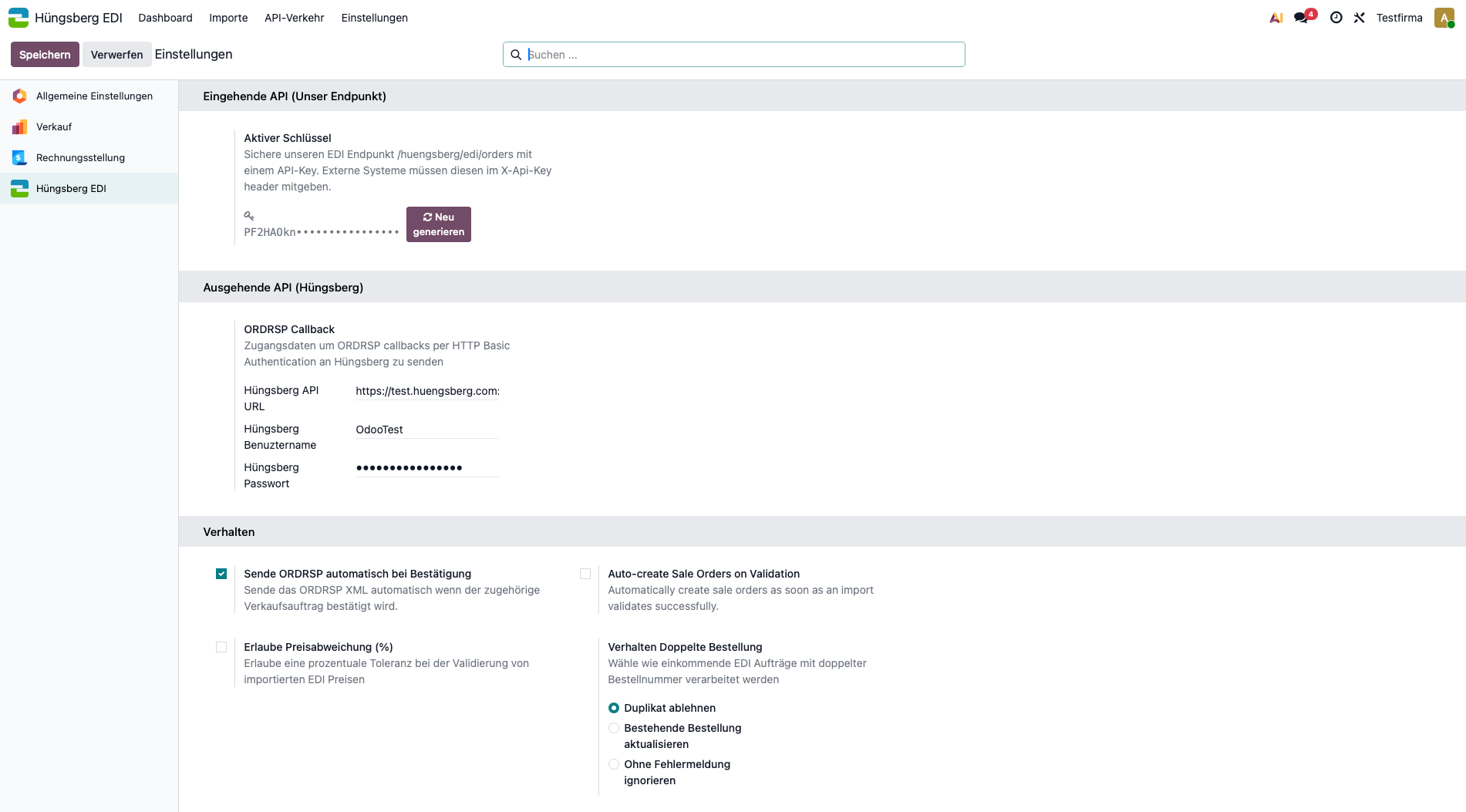Choose Ohne Fehlermeldung ignorieren option
Viewport: 1466px width, 812px height.
[x=614, y=764]
